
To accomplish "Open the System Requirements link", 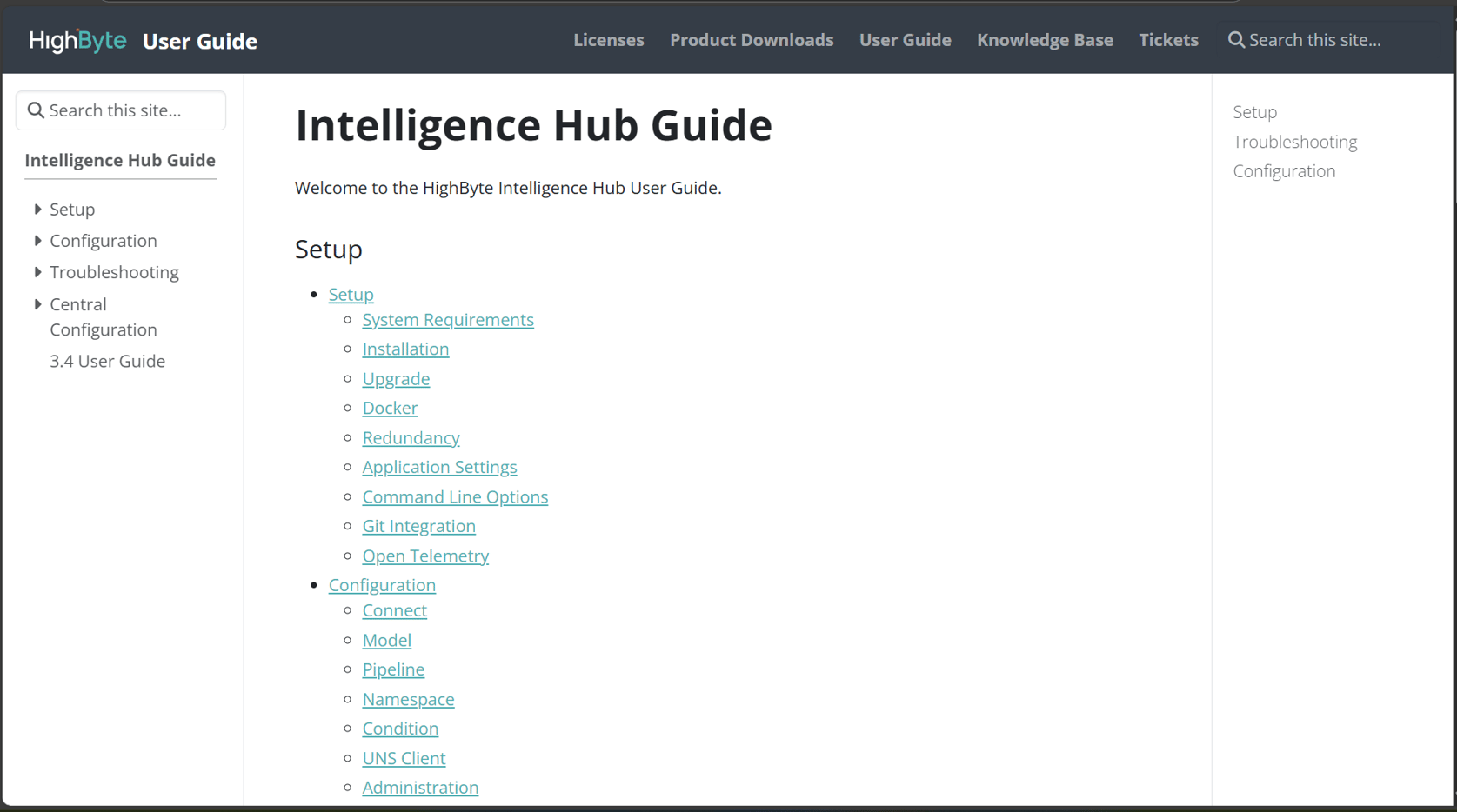I will click(x=448, y=320).
